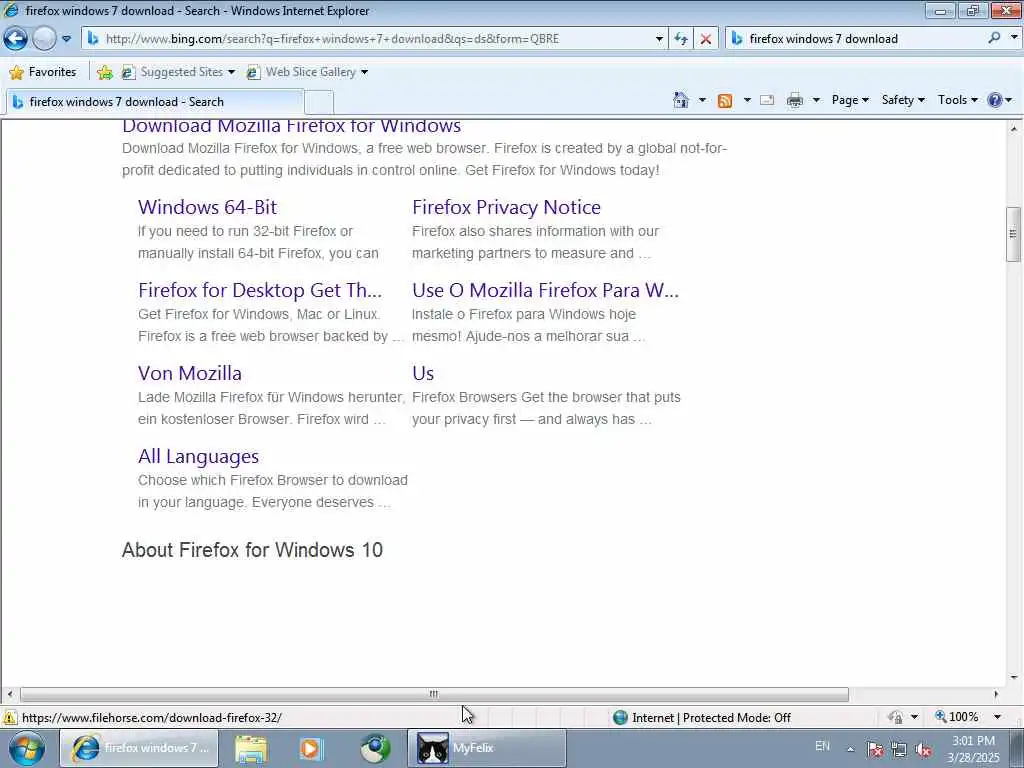1024x768 pixels.
Task: Open the Help question mark menu
Action: point(999,100)
